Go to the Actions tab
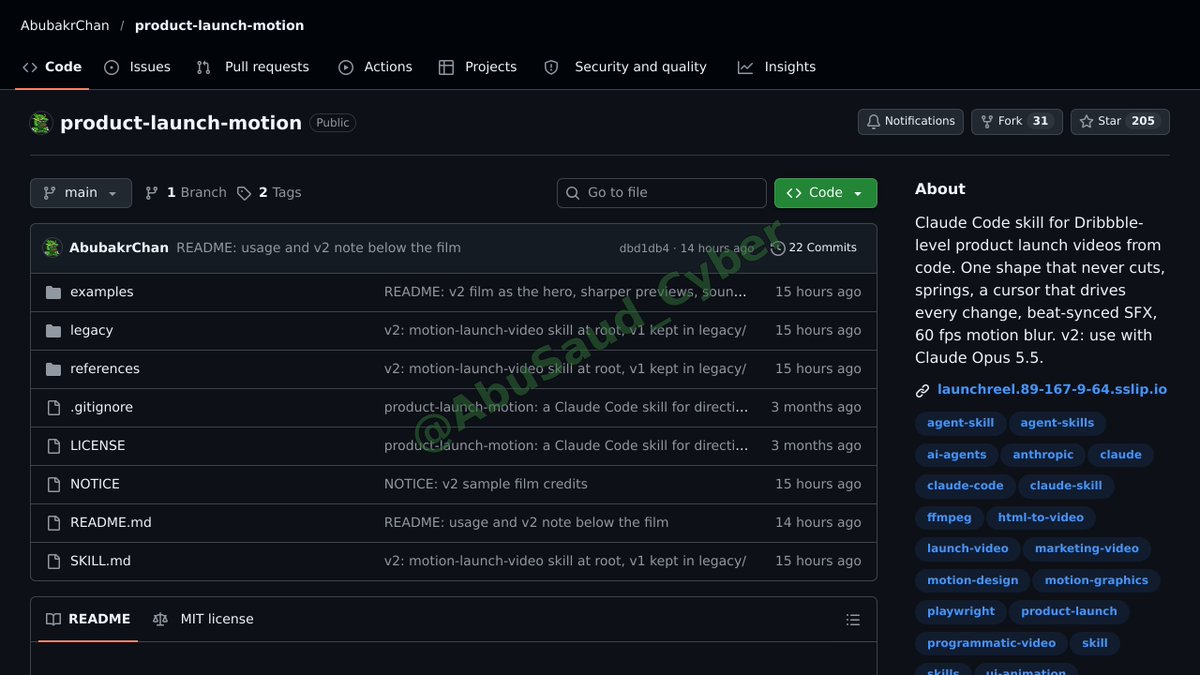Image resolution: width=1200 pixels, height=675 pixels. [375, 67]
